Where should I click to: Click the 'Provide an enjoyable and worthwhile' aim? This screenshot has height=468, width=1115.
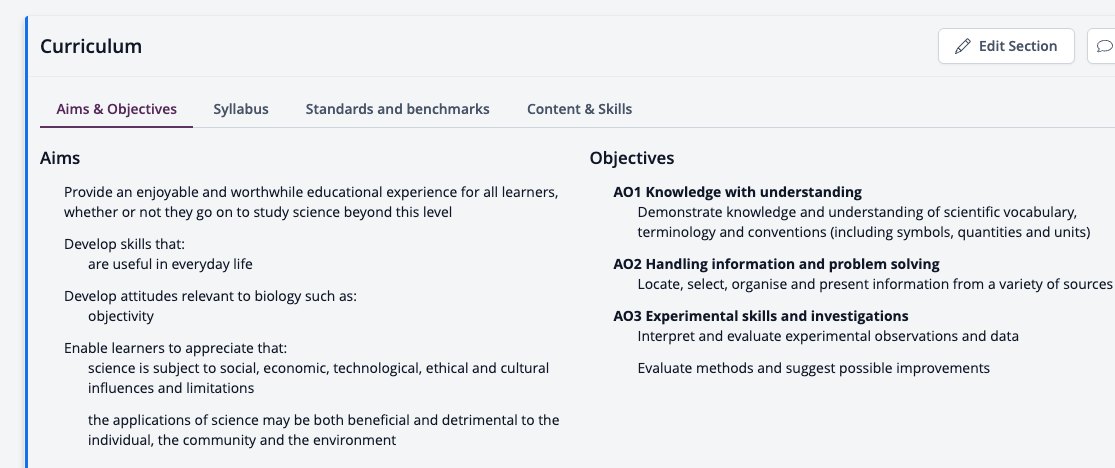[x=311, y=202]
